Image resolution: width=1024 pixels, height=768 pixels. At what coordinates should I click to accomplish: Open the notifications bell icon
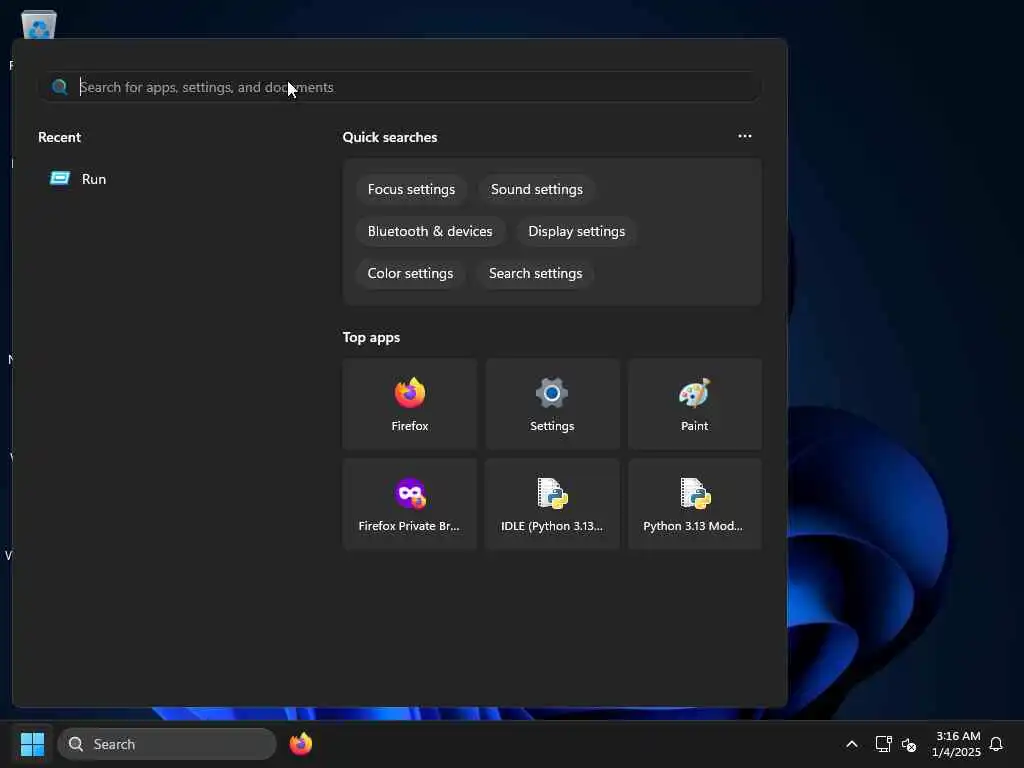tap(996, 744)
